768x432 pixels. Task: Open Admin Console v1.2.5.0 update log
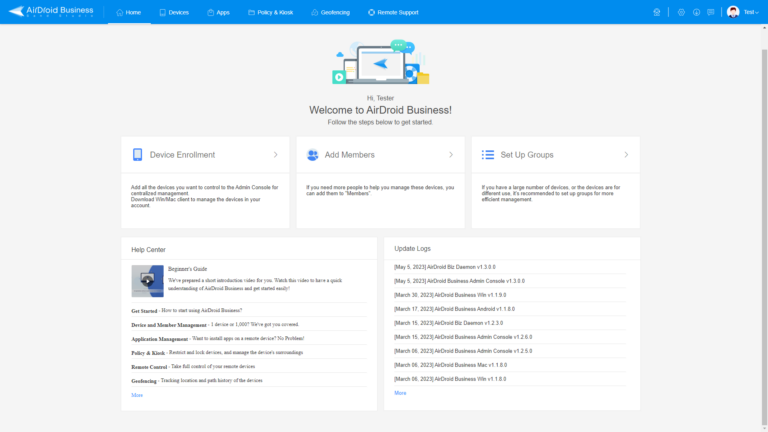pos(463,351)
